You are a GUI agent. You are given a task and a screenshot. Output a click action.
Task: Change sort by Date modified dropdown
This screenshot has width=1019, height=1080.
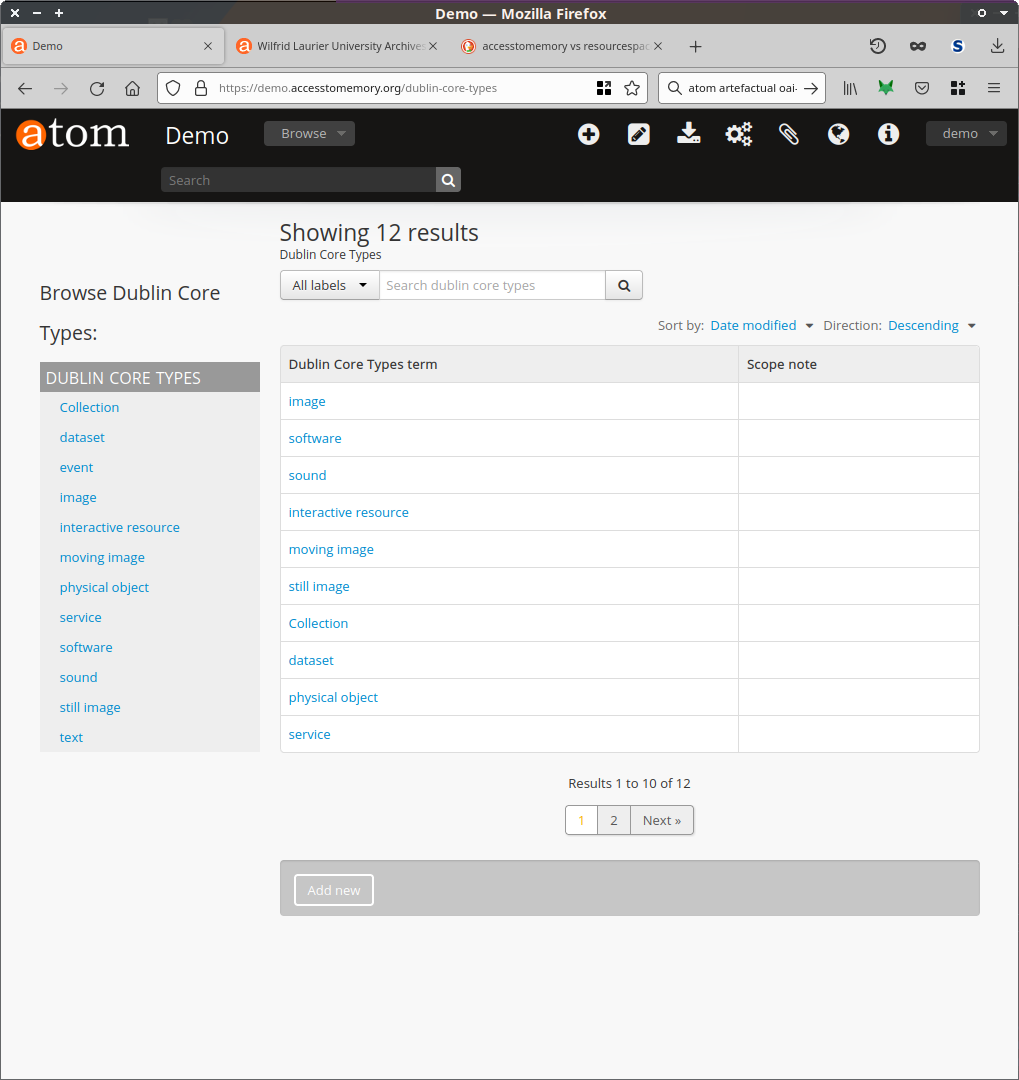point(761,325)
